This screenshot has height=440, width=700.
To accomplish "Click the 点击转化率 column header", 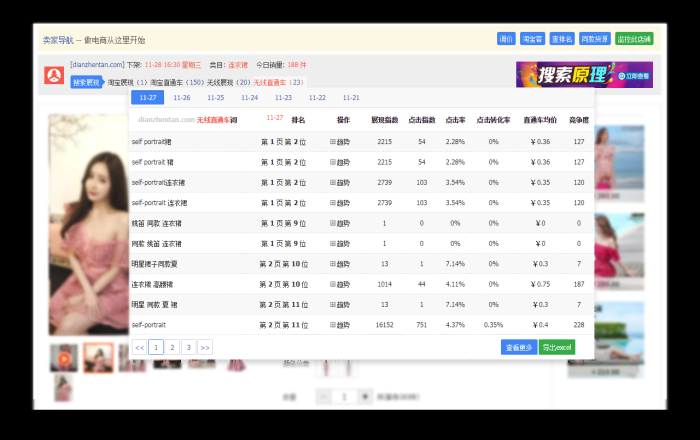I will pyautogui.click(x=493, y=120).
